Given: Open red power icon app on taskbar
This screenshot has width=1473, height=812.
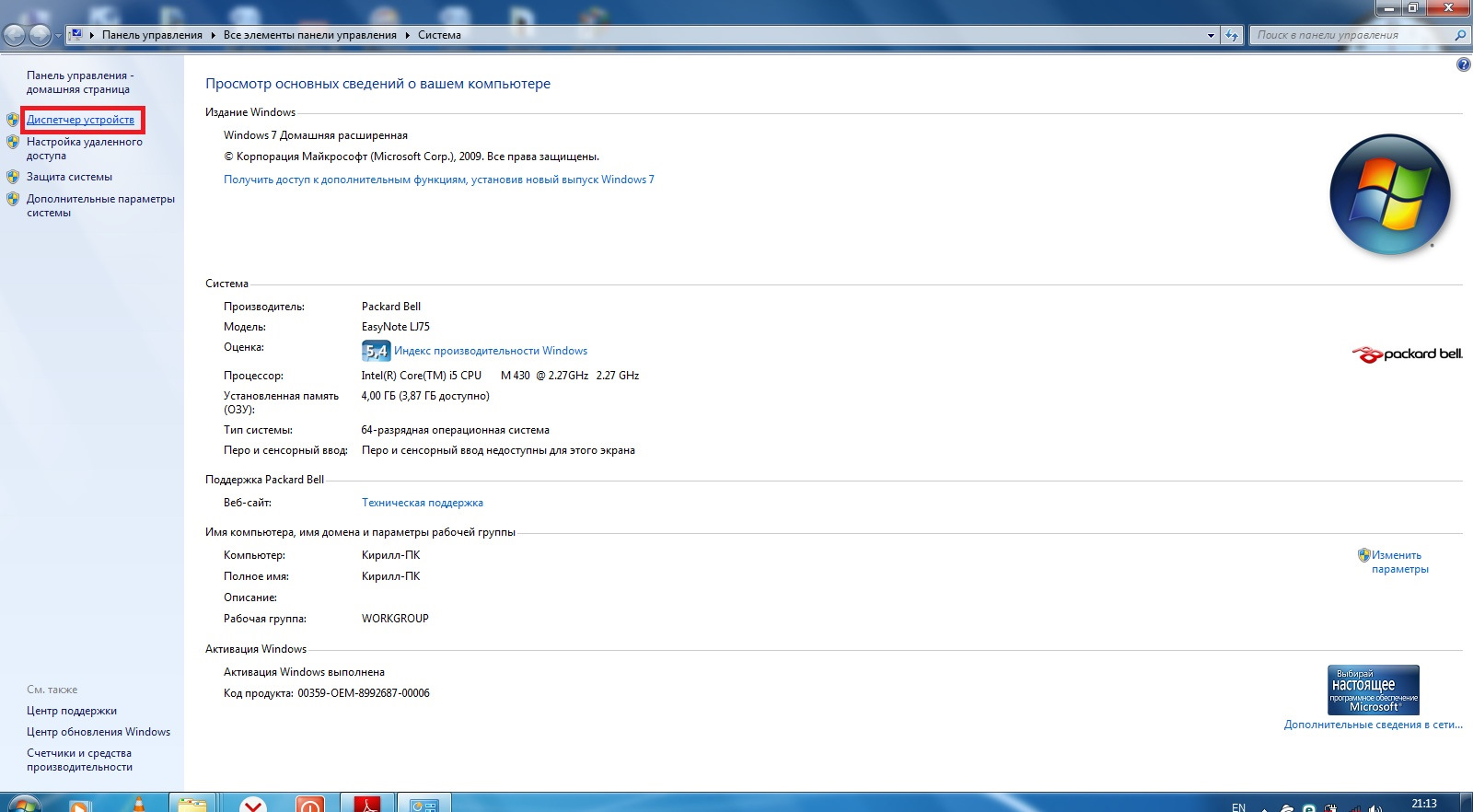Looking at the screenshot, I should [310, 805].
